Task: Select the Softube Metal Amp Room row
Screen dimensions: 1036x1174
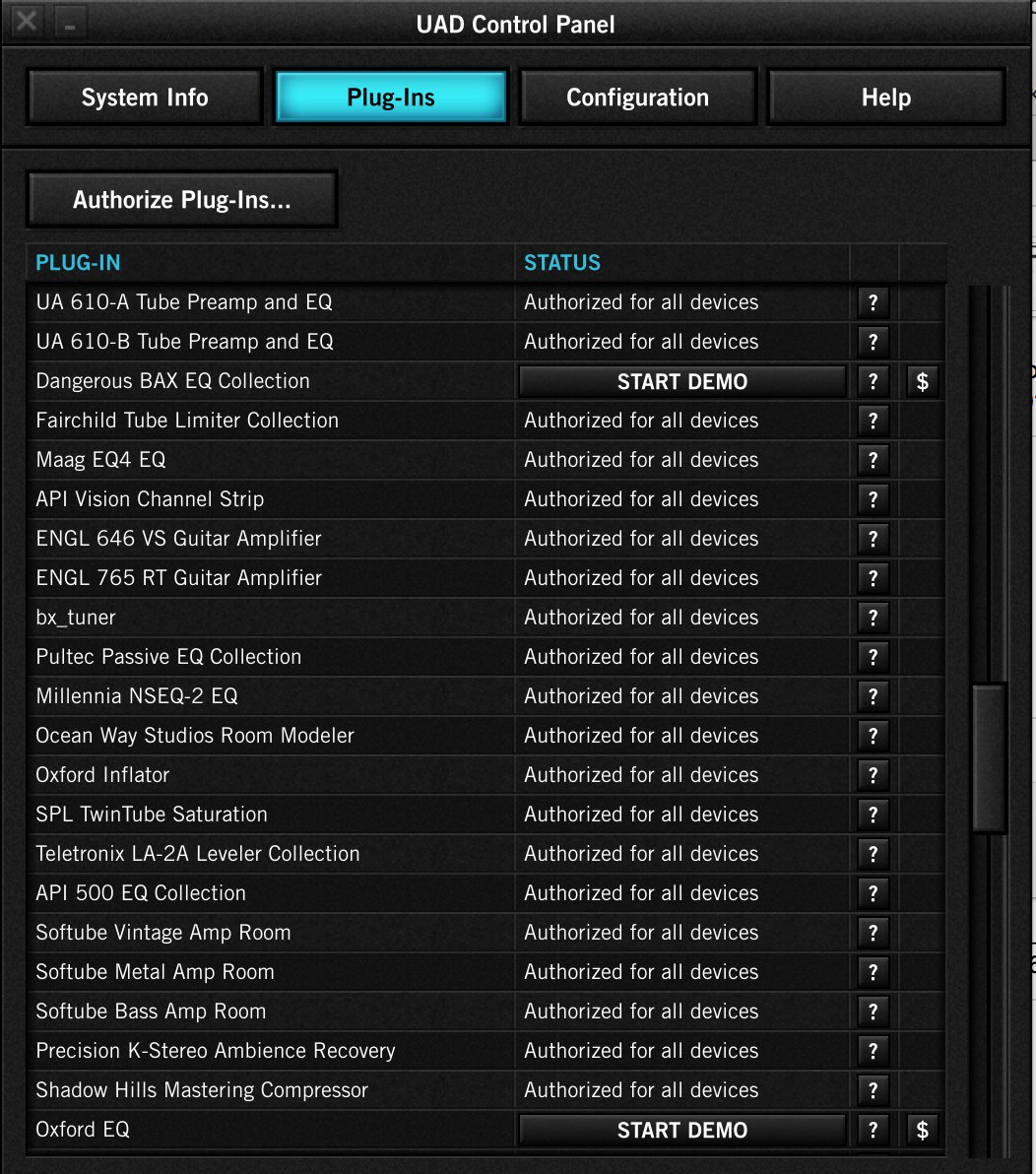Action: click(x=486, y=973)
